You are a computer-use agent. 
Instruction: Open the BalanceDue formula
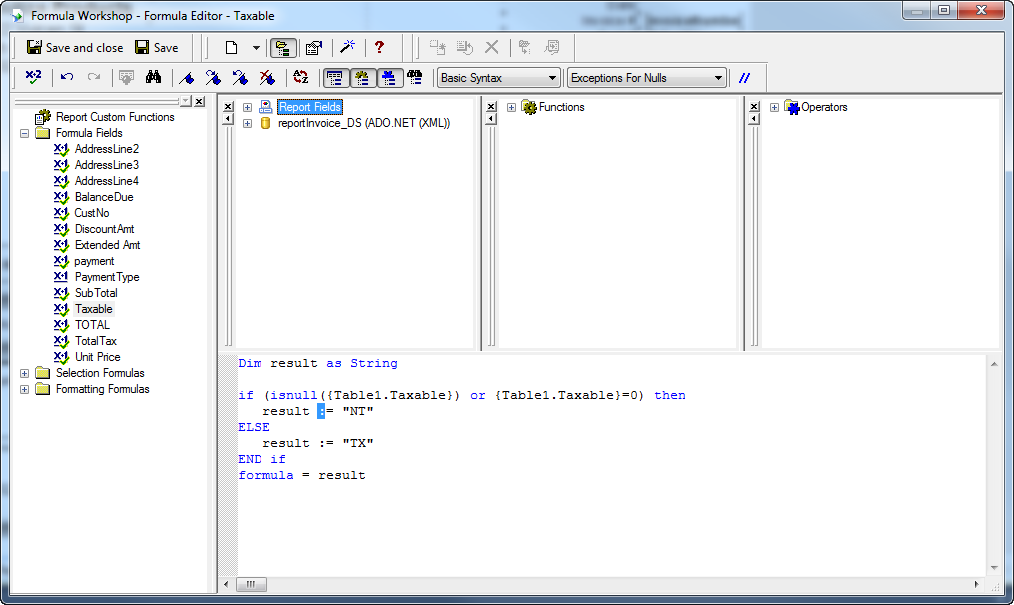tap(104, 197)
